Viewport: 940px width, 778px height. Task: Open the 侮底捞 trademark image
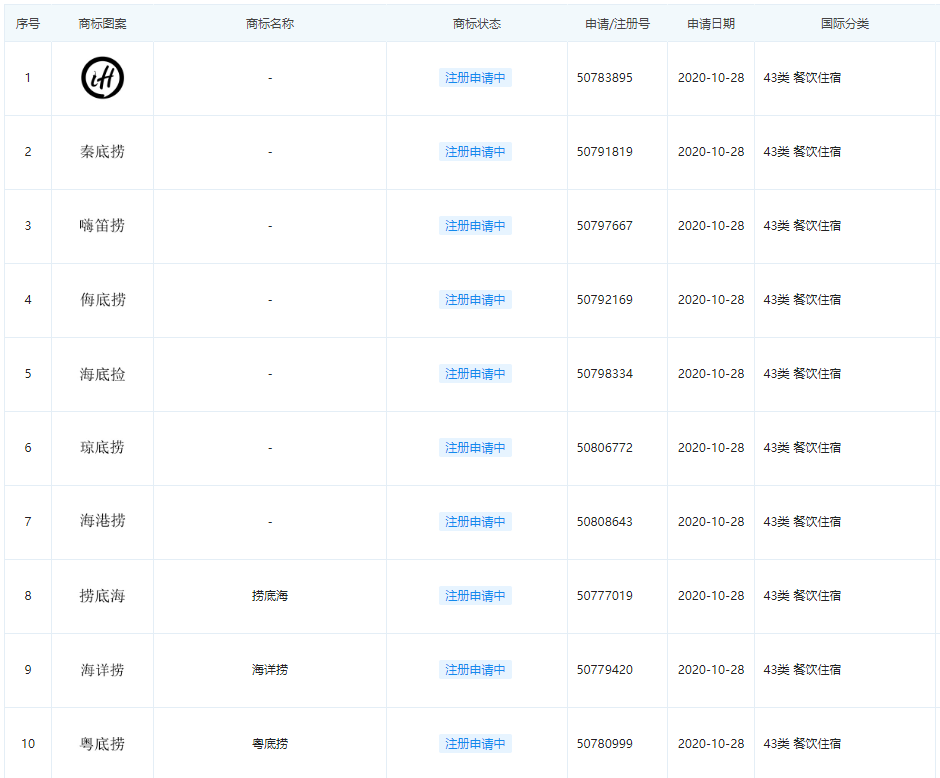103,300
